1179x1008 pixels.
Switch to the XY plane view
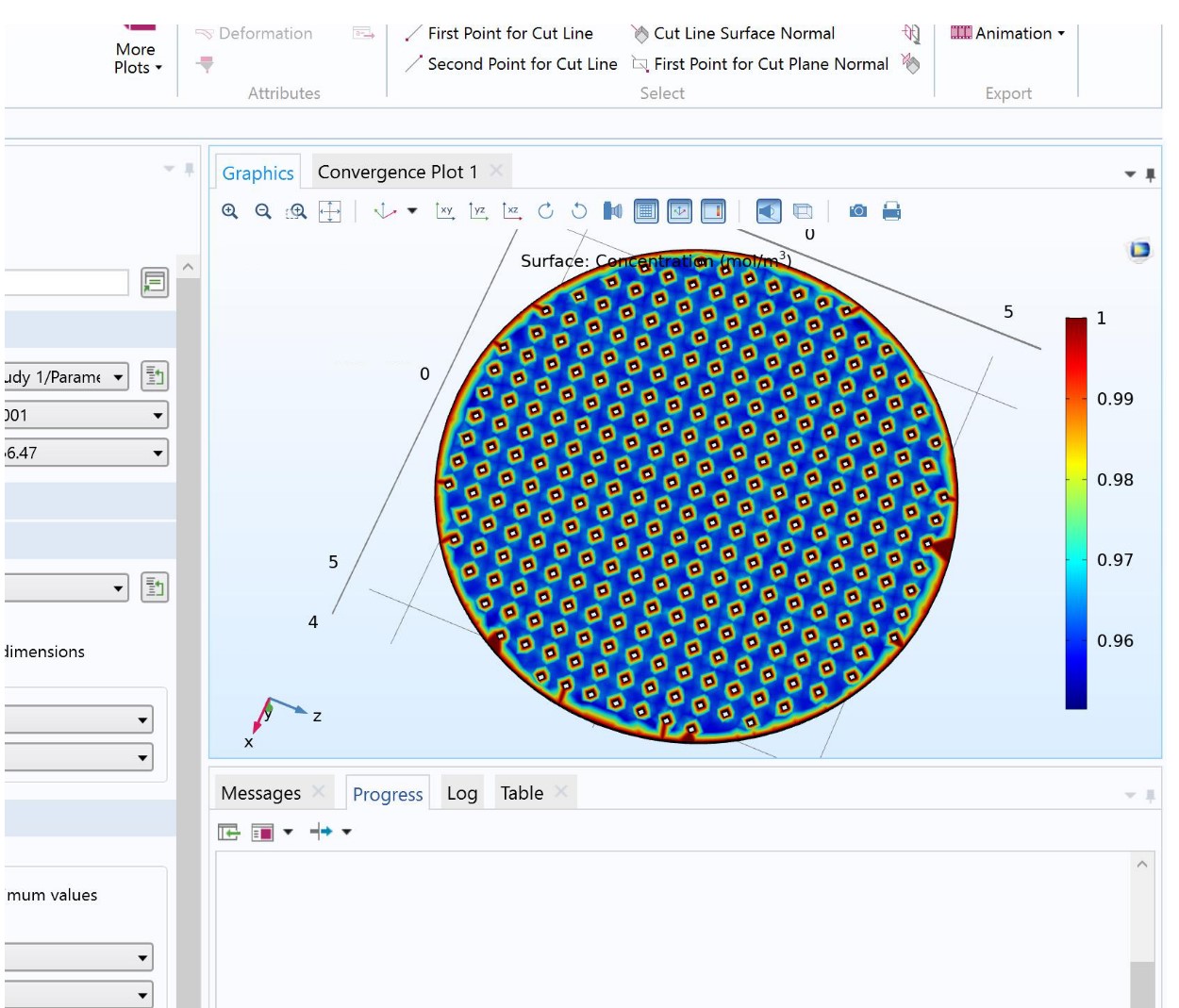click(445, 211)
